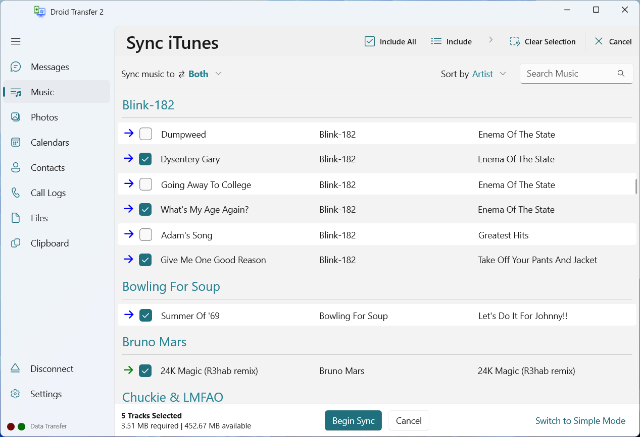Check the Dumpweed track checkbox
640x437 pixels.
pos(145,134)
